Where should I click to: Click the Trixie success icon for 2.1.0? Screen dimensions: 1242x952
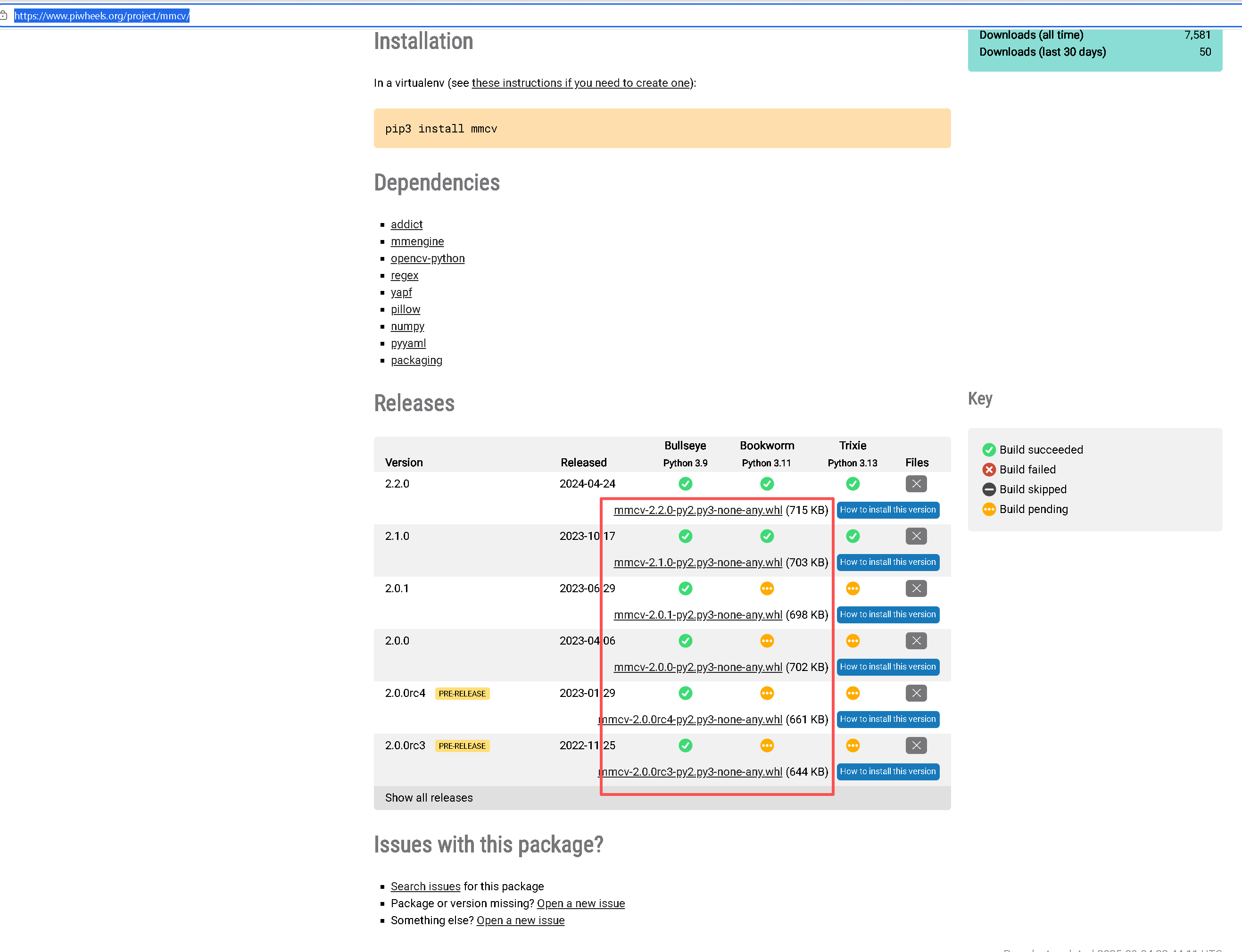point(852,536)
